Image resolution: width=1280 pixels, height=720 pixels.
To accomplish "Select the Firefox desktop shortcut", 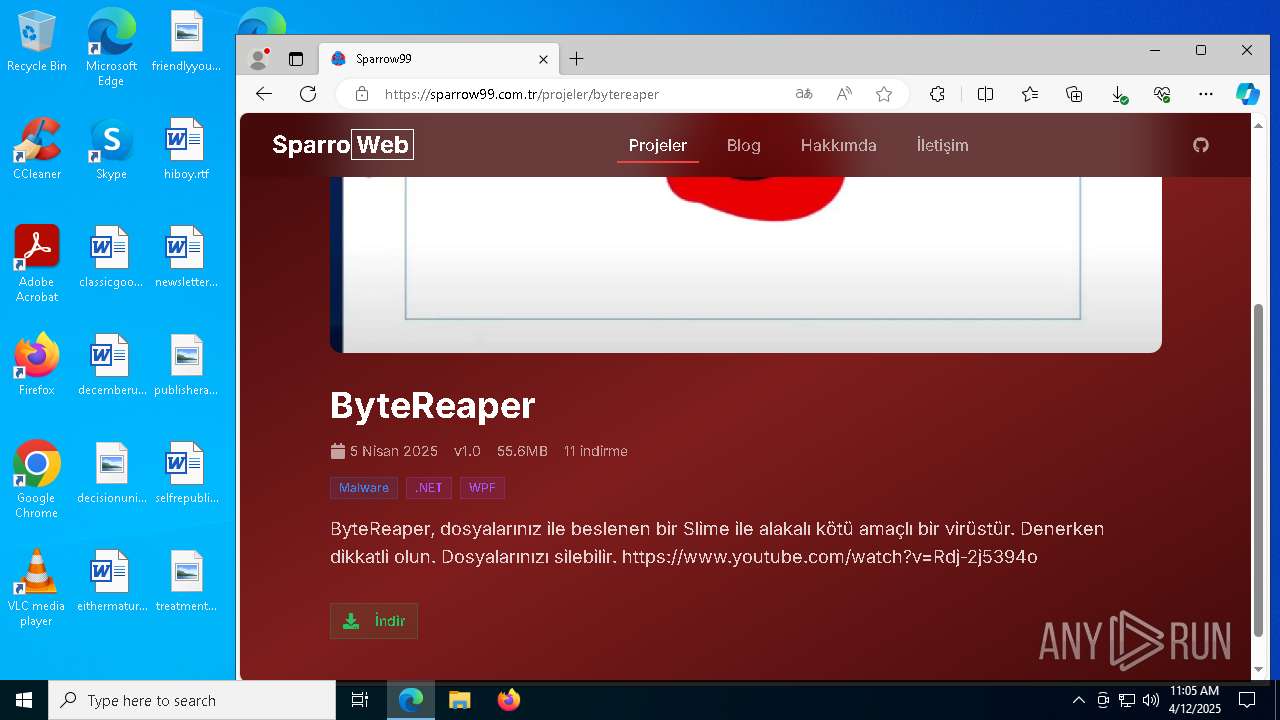I will [37, 365].
